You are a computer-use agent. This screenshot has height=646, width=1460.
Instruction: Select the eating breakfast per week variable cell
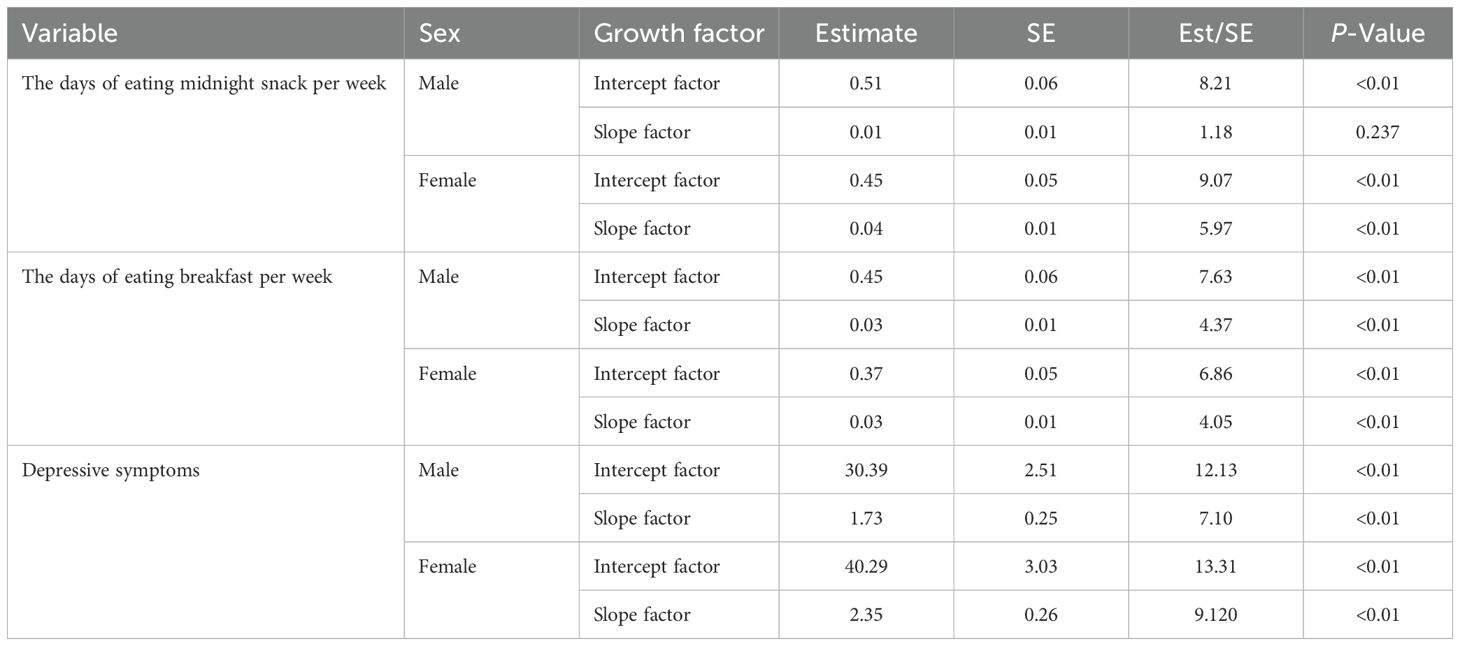tap(177, 277)
